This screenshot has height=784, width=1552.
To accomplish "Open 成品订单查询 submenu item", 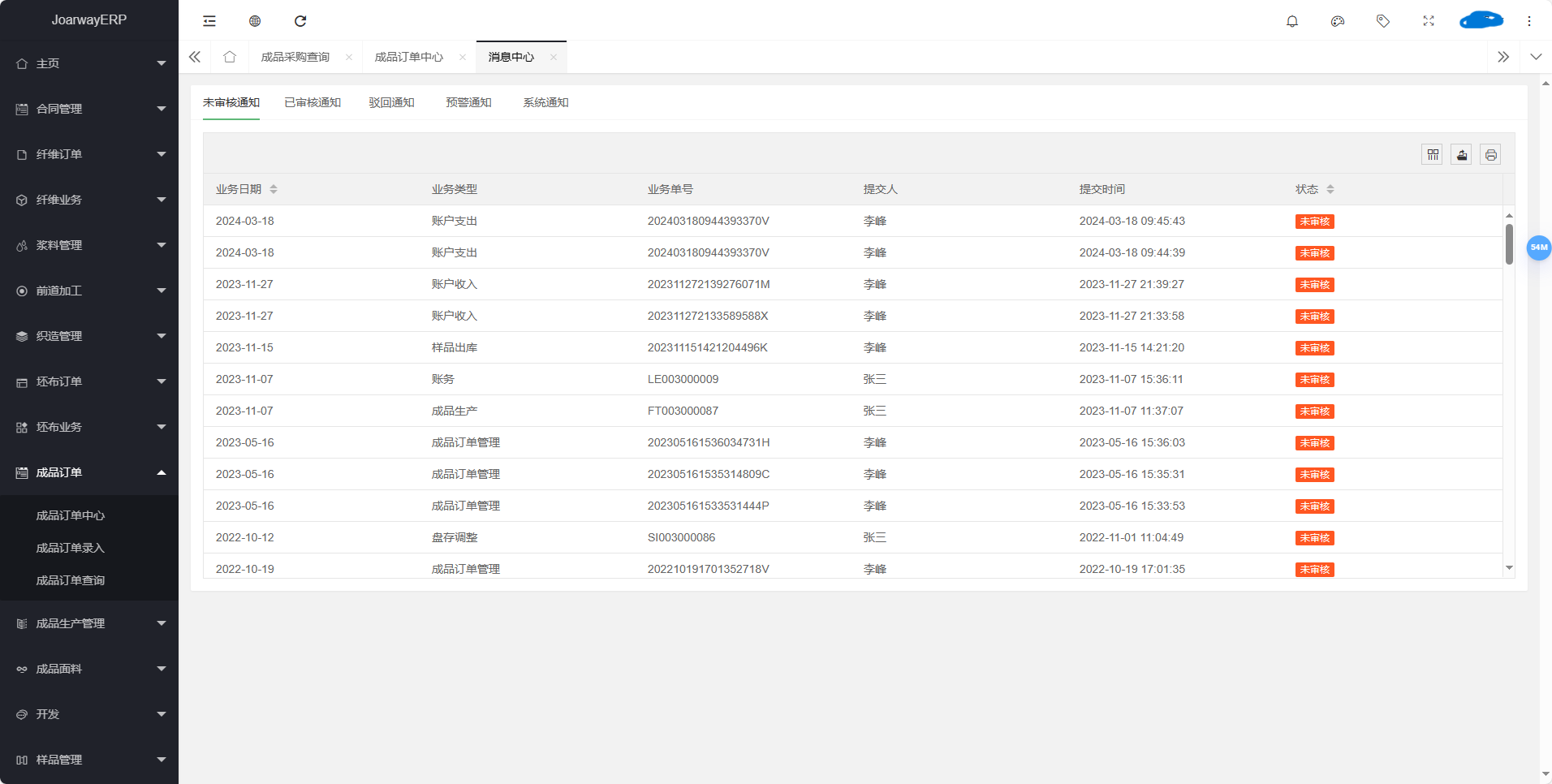I will click(71, 580).
